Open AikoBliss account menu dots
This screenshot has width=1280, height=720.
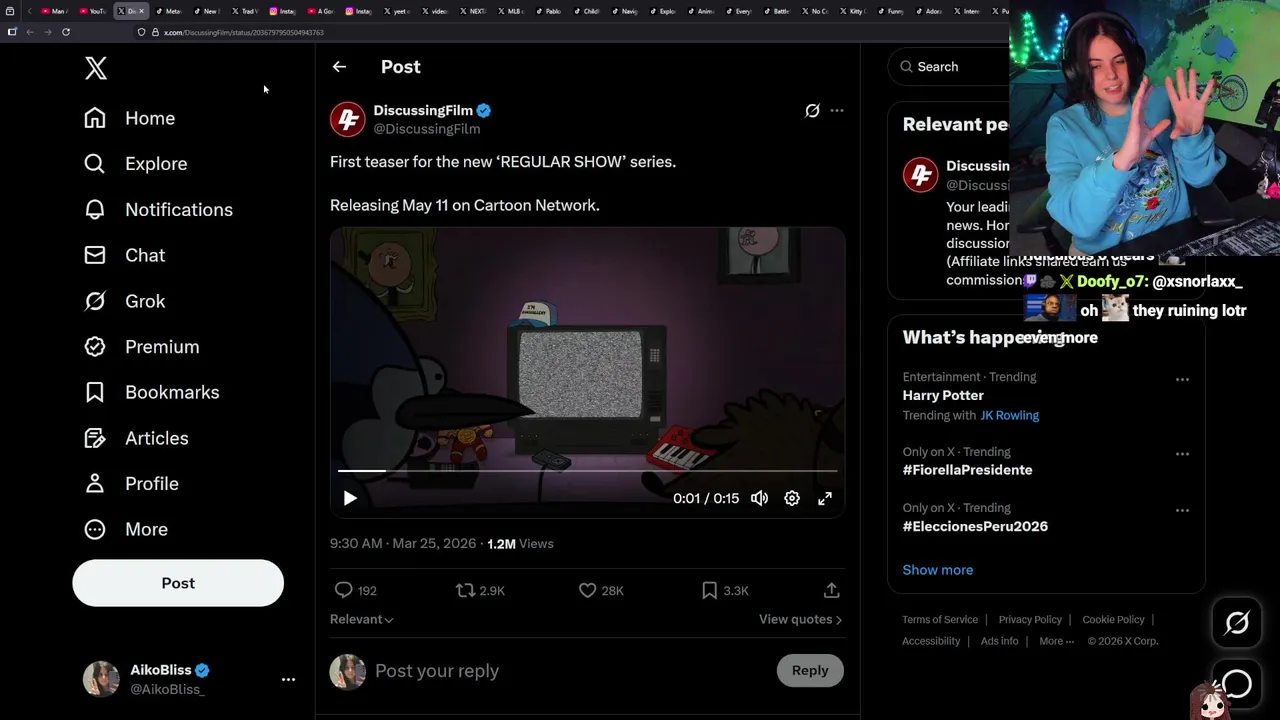pos(288,679)
